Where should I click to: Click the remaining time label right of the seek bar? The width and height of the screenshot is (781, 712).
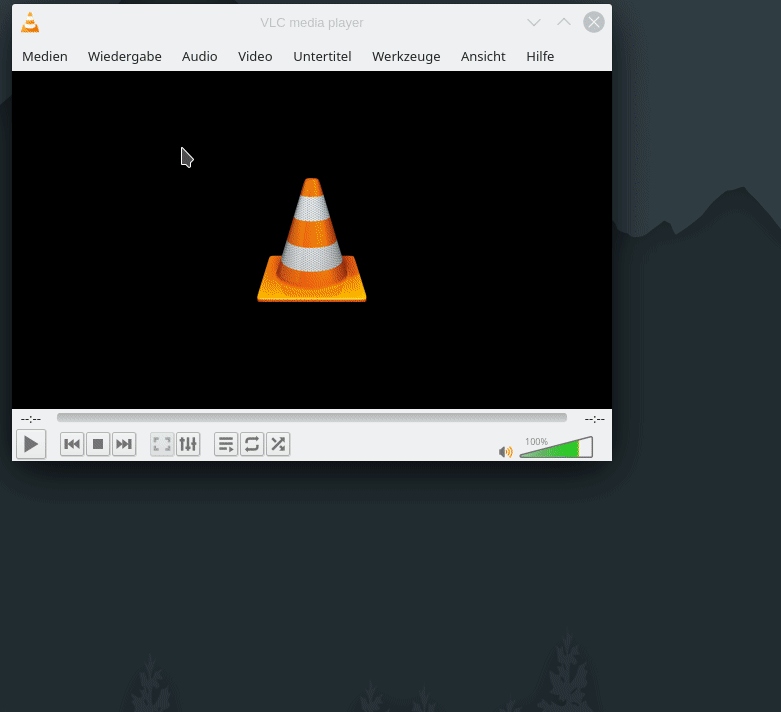tap(595, 419)
